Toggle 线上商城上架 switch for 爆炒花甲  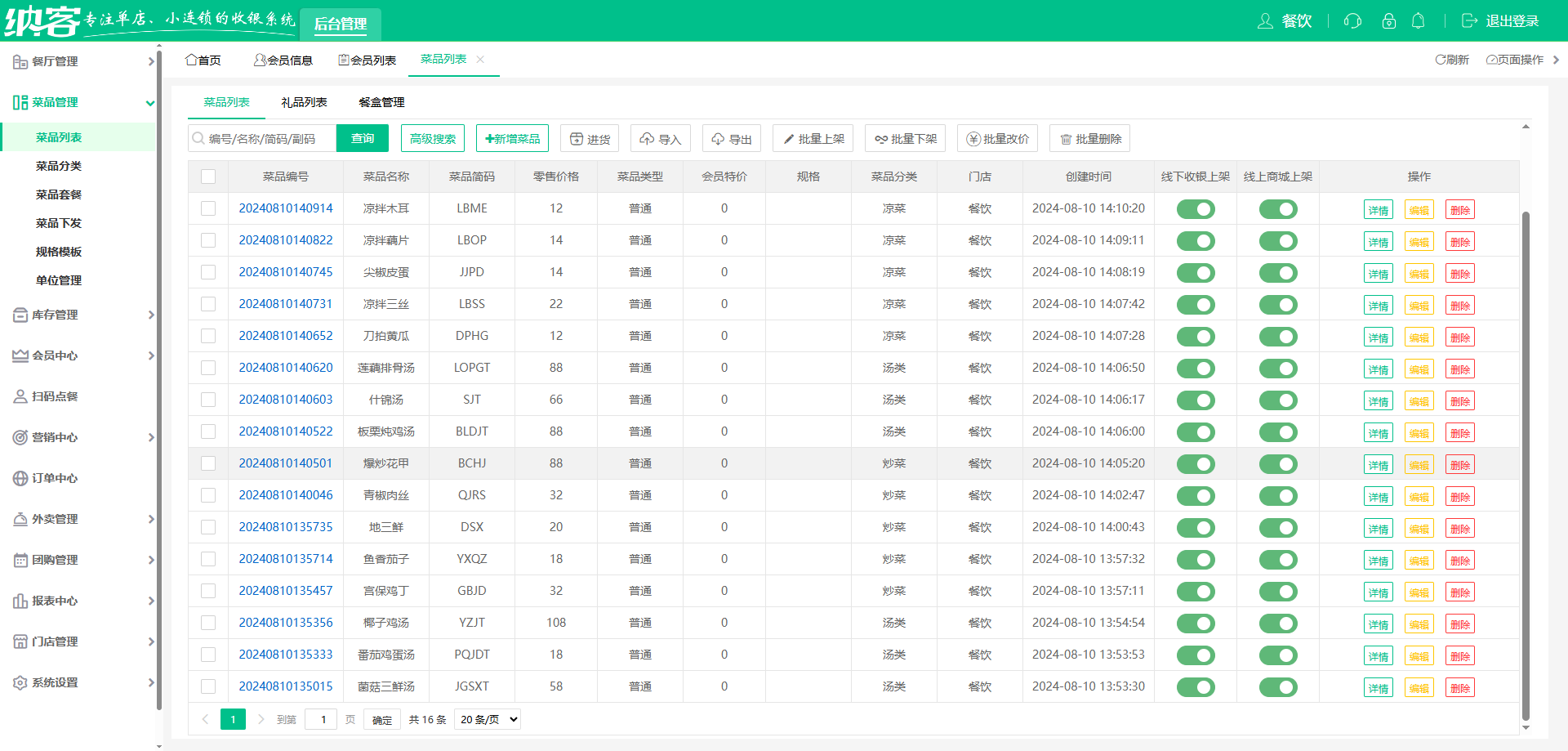(x=1277, y=464)
